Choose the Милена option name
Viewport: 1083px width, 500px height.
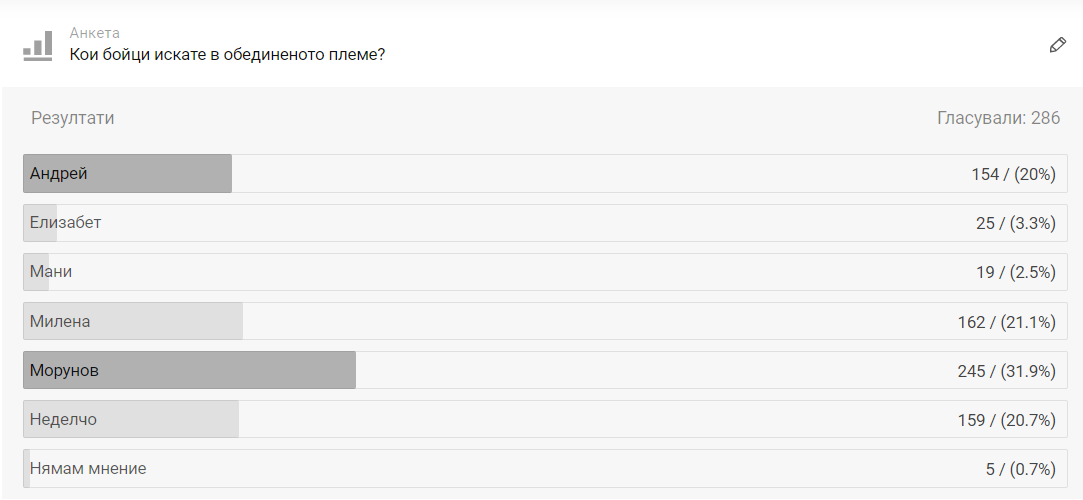[60, 321]
